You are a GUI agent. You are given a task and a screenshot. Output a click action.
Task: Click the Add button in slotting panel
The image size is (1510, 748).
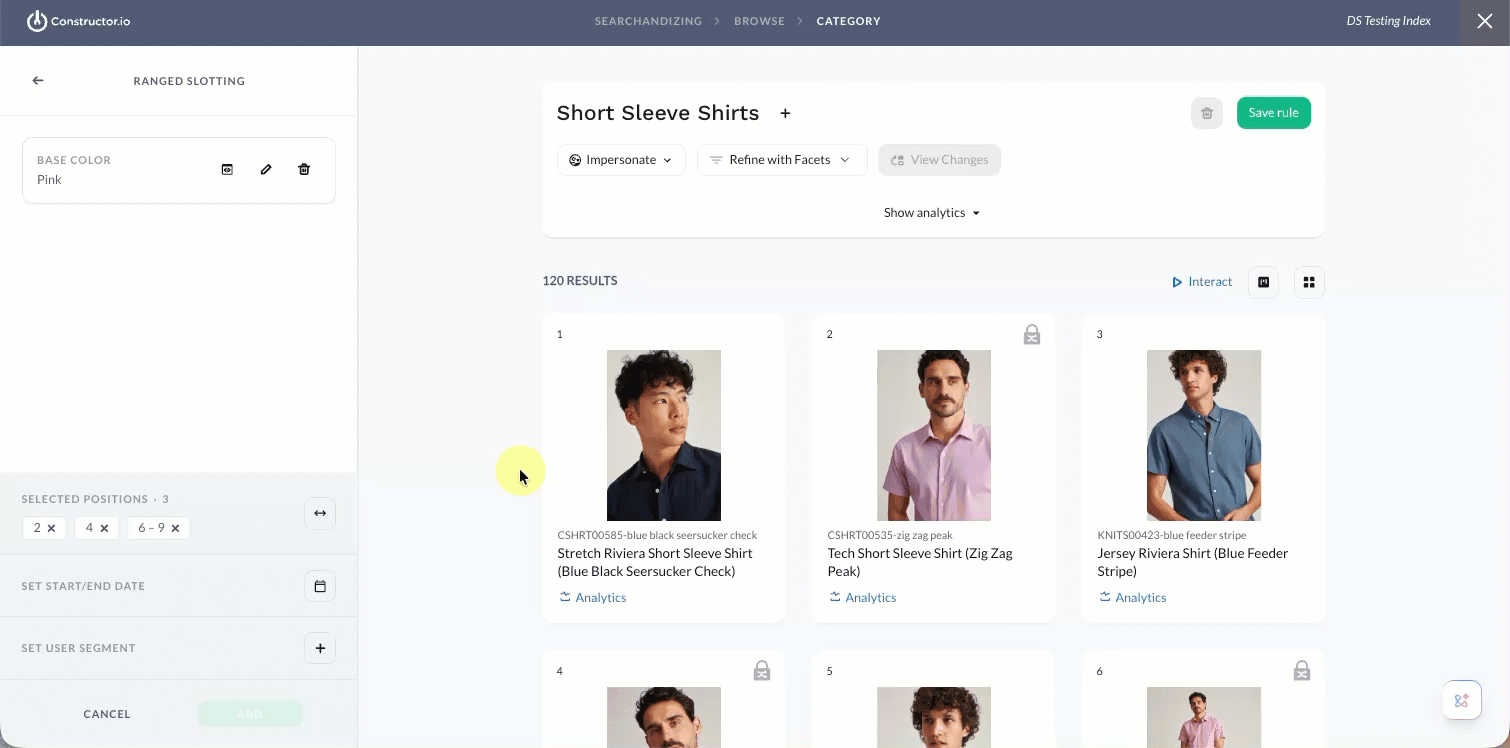tap(250, 714)
